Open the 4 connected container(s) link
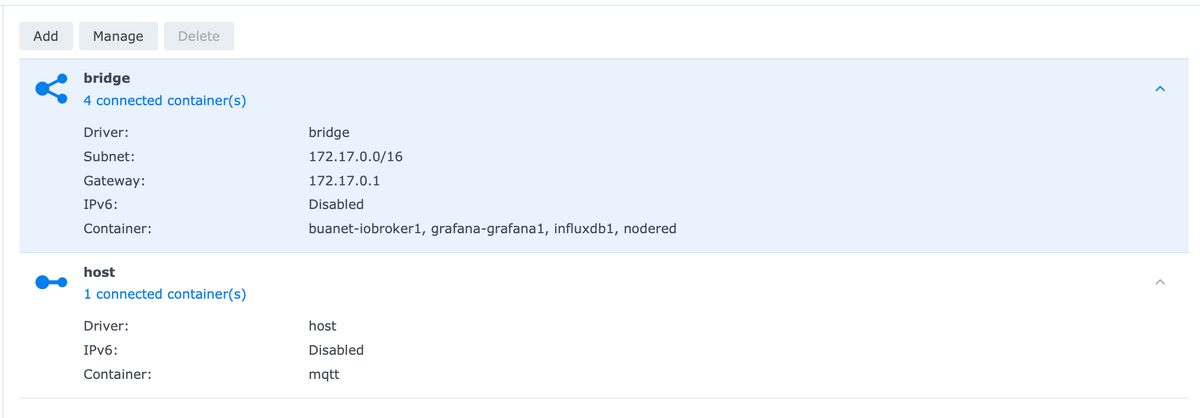1200x418 pixels. 165,101
